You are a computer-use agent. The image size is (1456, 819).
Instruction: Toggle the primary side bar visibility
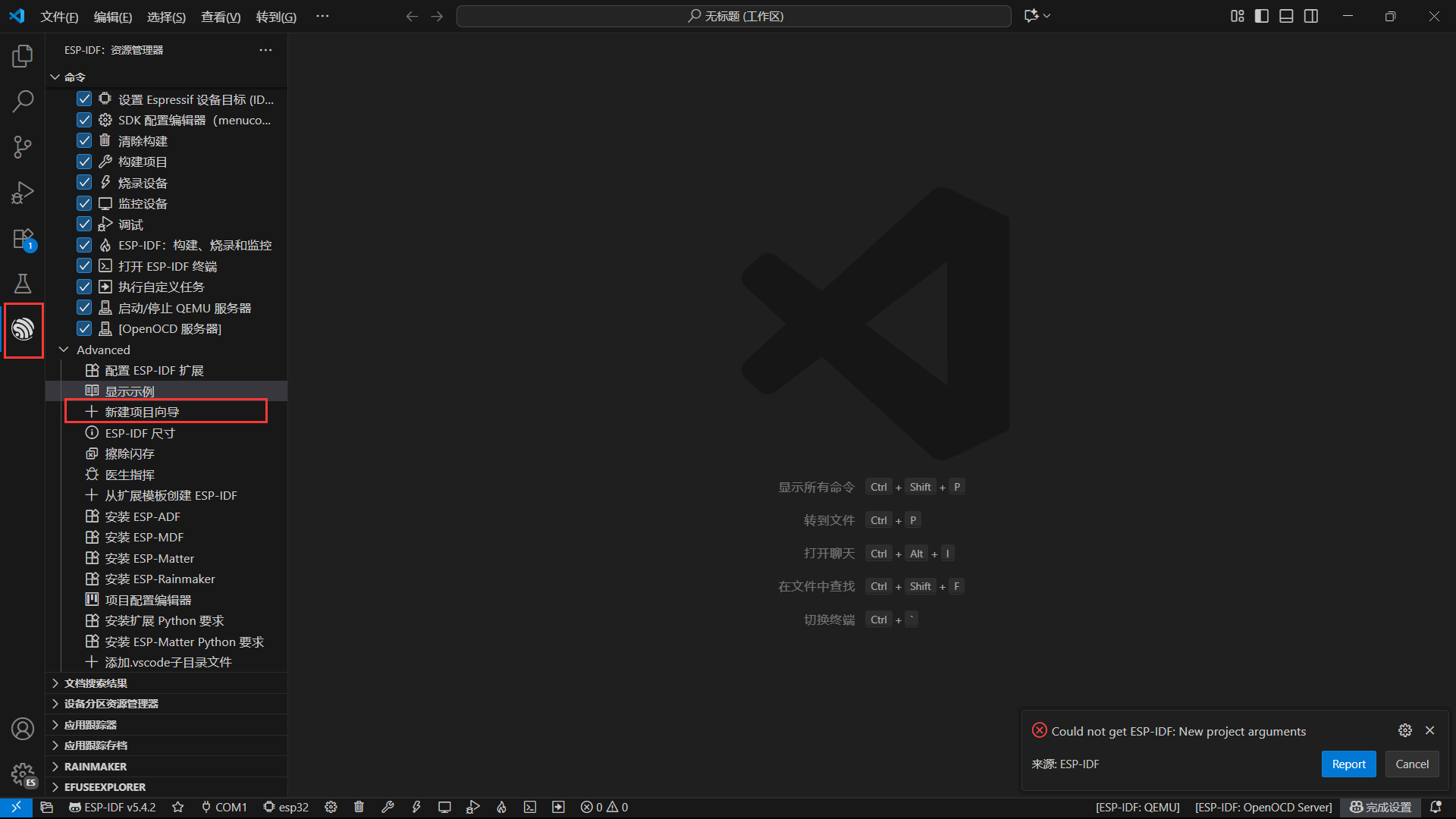tap(1262, 16)
